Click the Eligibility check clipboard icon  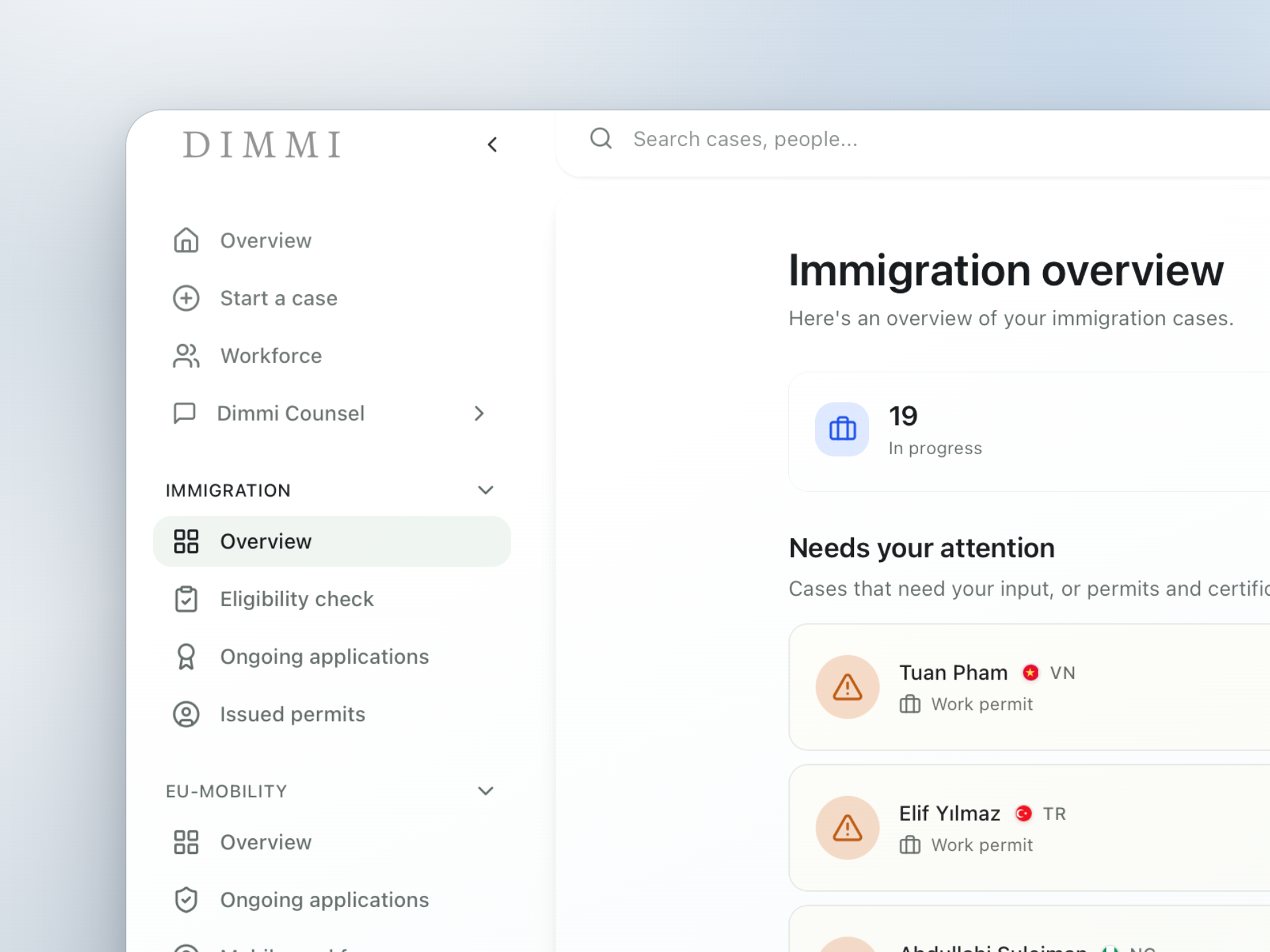pyautogui.click(x=186, y=599)
